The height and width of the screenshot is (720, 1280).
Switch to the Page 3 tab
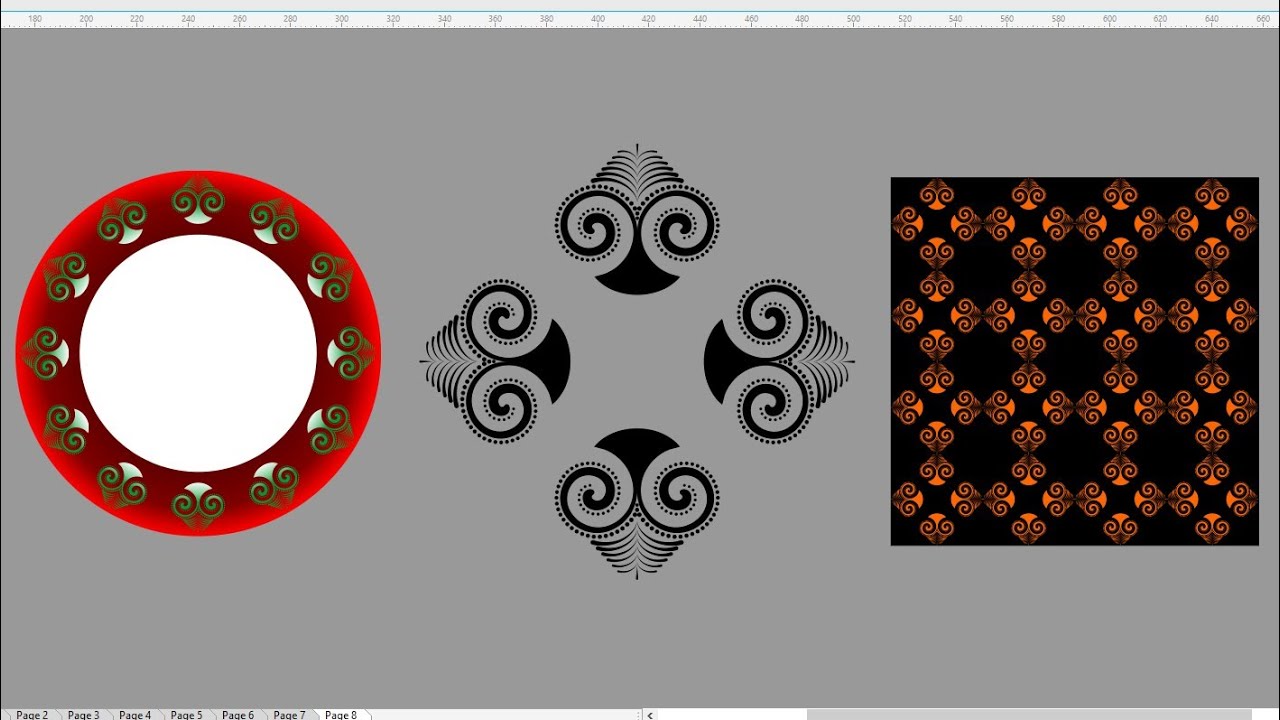(x=83, y=714)
